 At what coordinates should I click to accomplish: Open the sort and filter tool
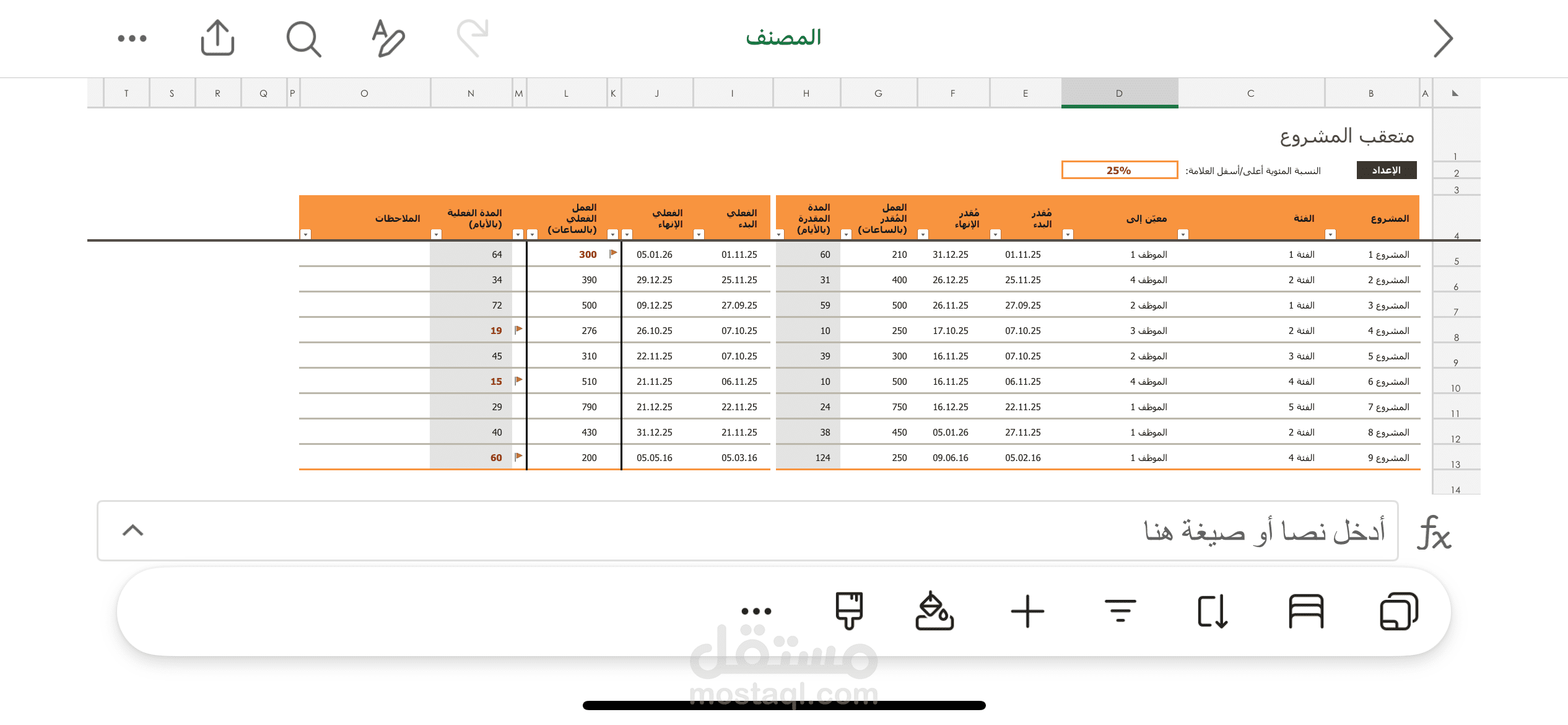click(x=1121, y=611)
